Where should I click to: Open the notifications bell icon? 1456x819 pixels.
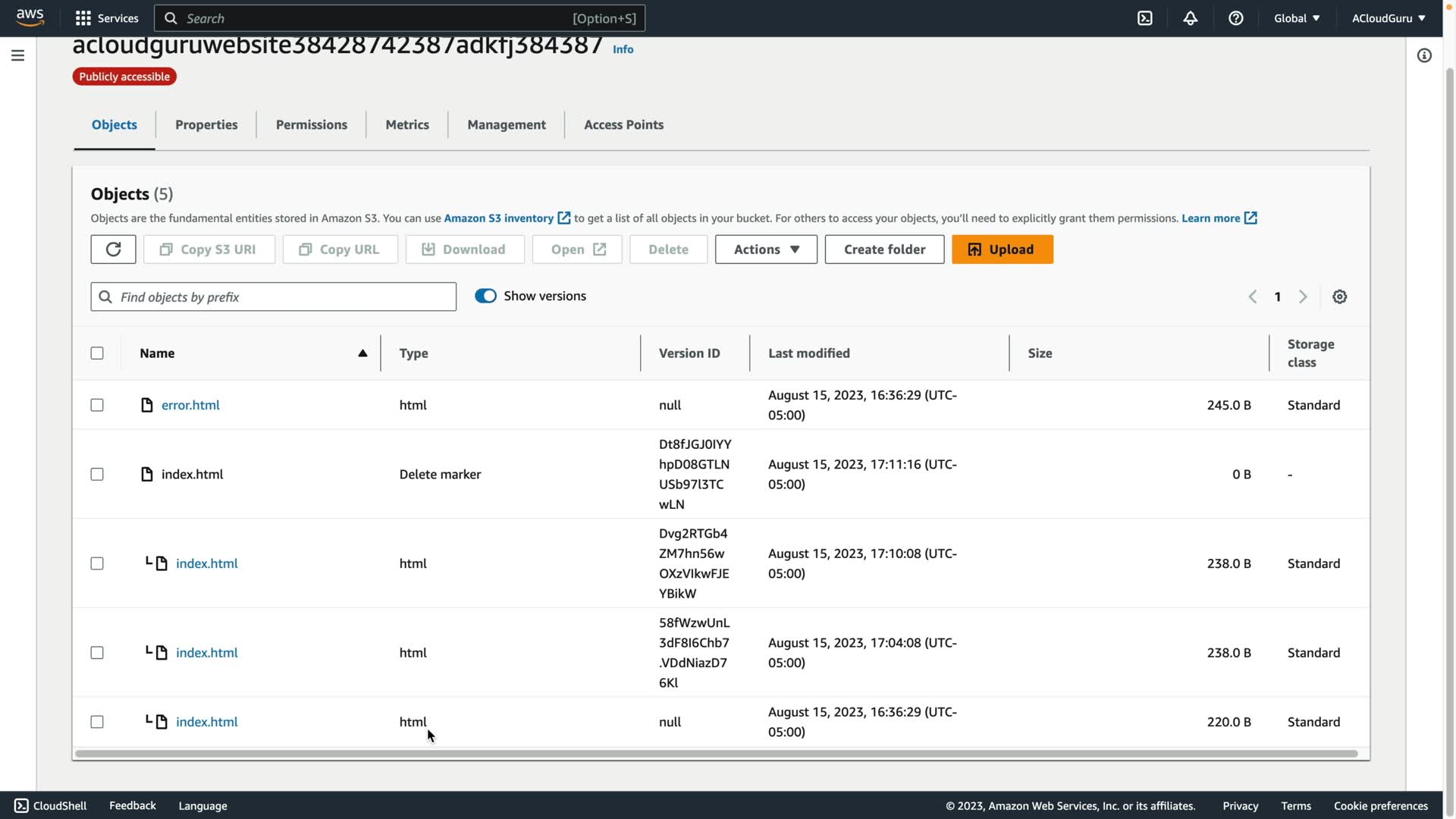click(x=1190, y=18)
